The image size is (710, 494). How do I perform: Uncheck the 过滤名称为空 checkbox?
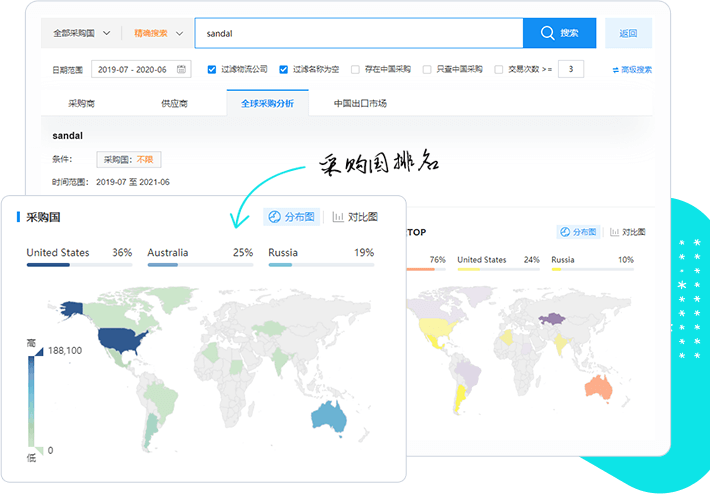pos(284,70)
